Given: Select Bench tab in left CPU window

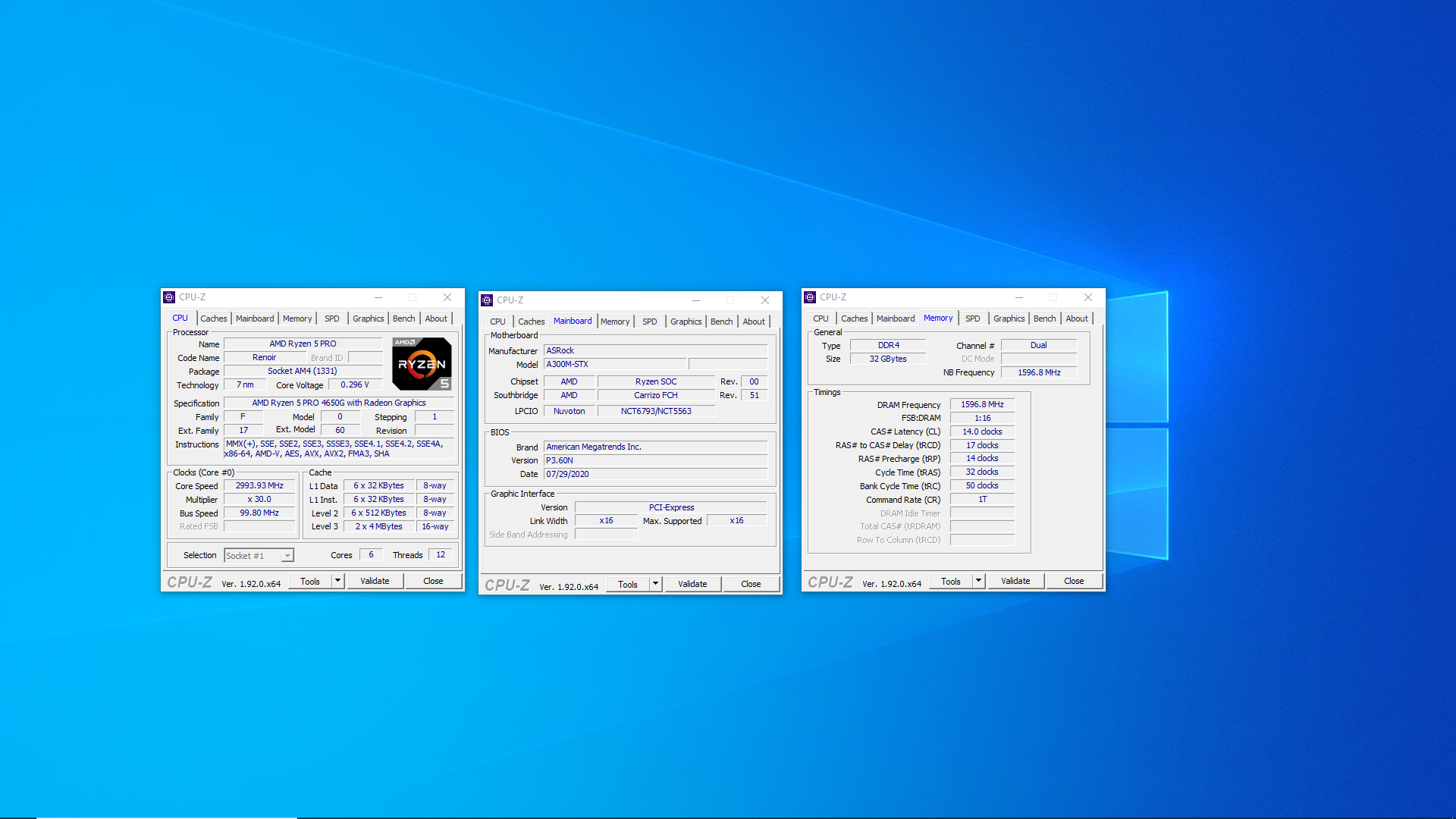Looking at the screenshot, I should (403, 318).
